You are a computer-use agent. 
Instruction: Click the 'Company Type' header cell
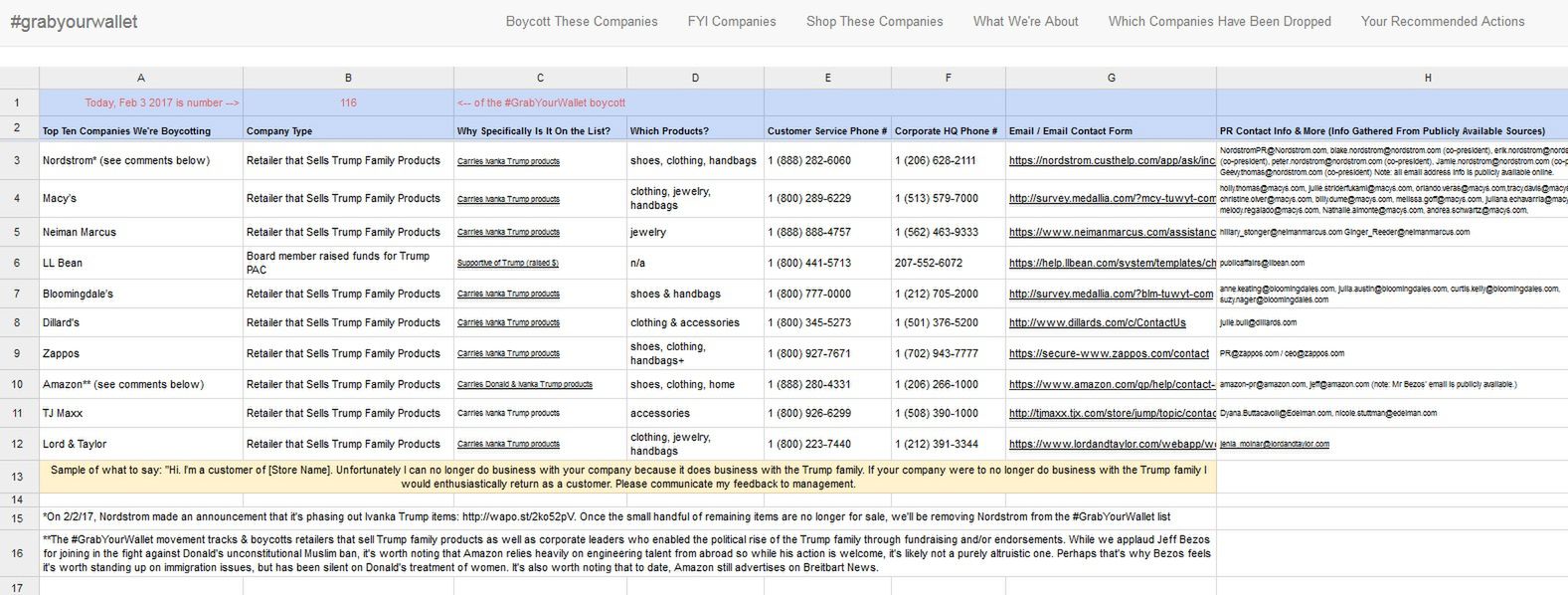[348, 130]
